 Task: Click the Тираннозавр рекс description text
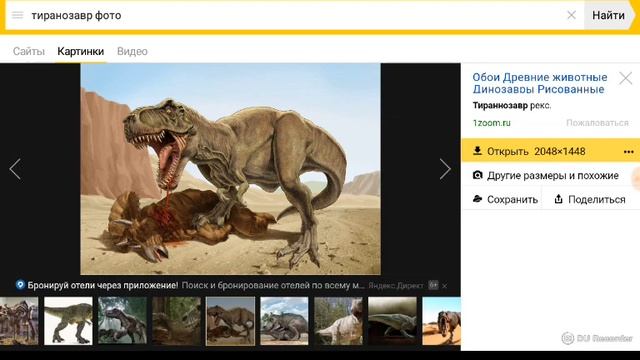tap(512, 105)
